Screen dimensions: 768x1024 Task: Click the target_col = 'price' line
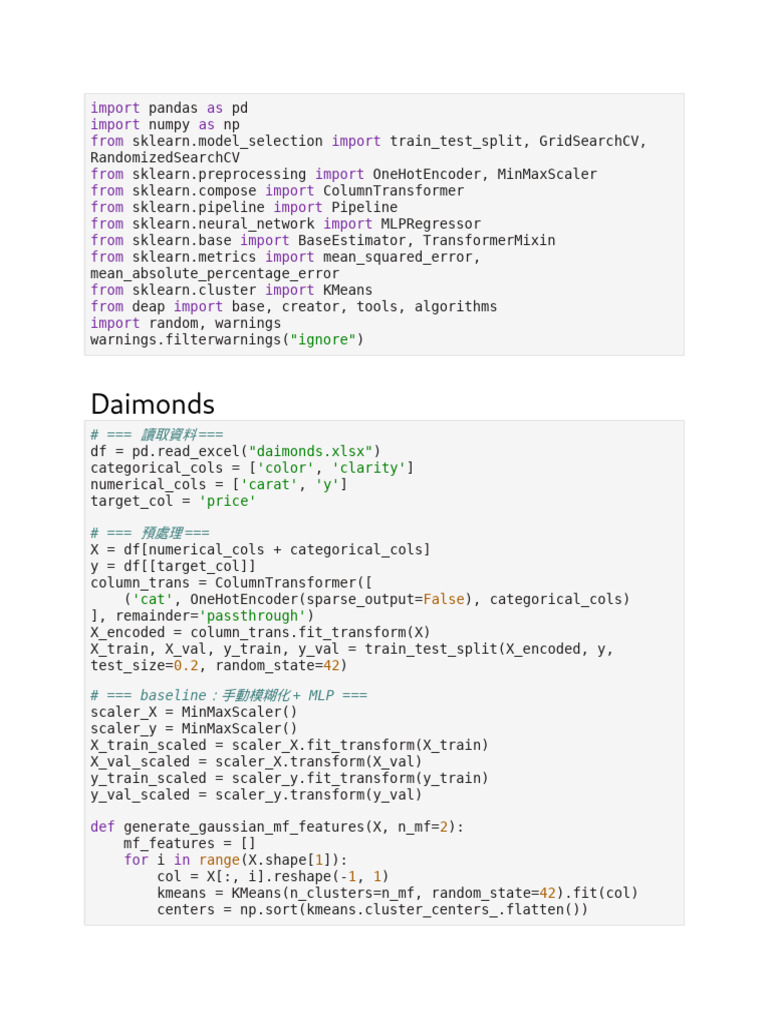pyautogui.click(x=173, y=501)
